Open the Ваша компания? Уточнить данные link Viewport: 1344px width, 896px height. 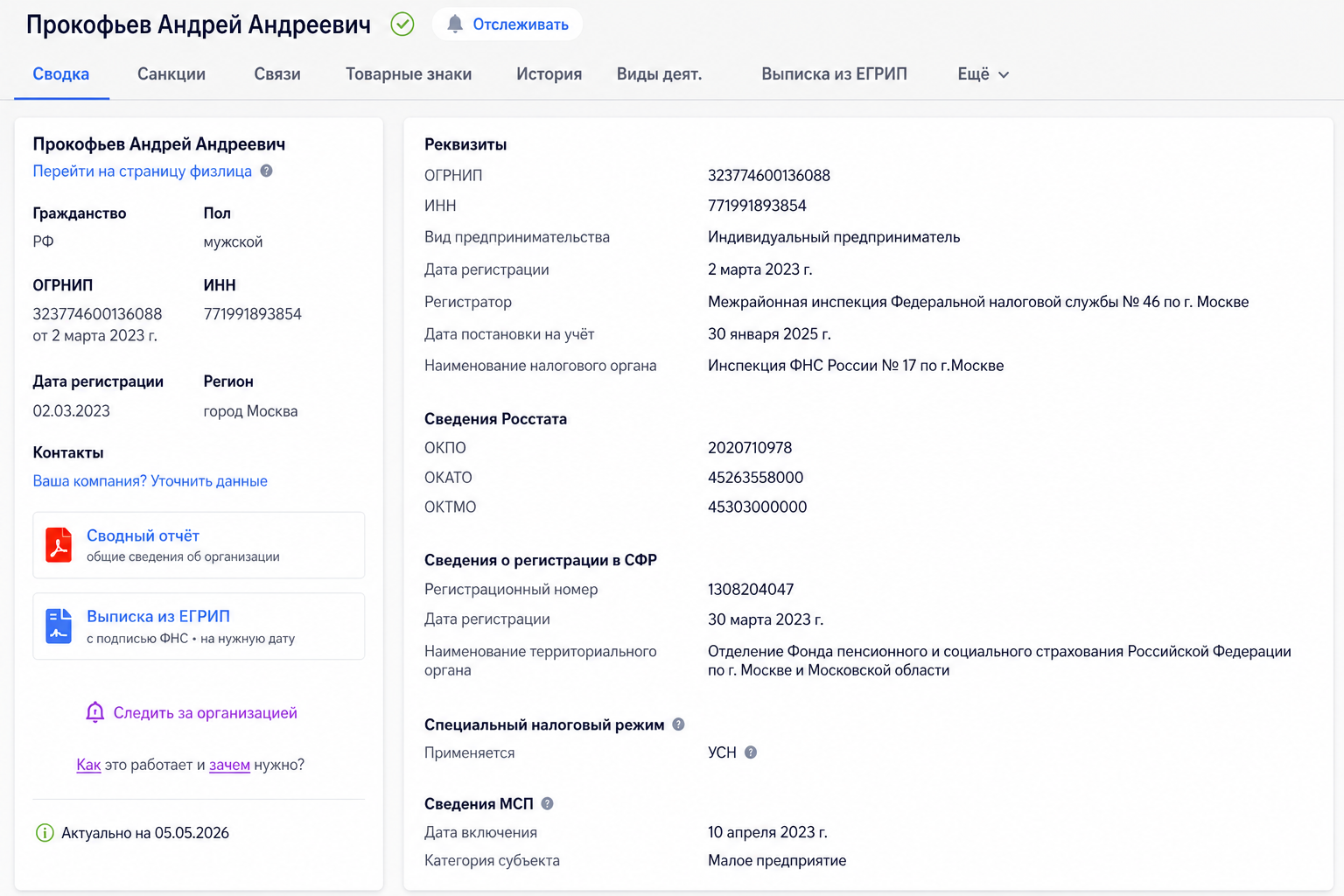point(150,481)
